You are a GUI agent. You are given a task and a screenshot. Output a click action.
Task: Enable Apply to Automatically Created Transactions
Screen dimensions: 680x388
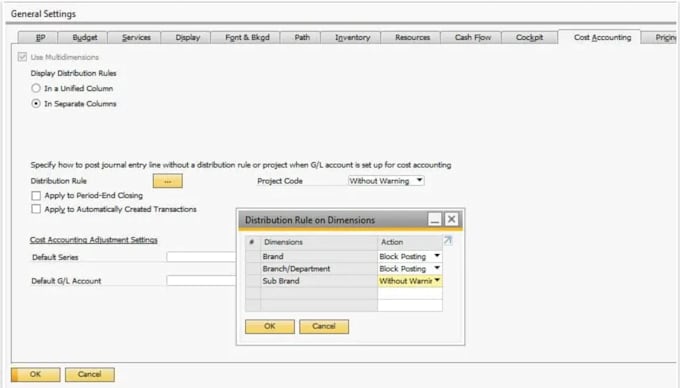point(36,209)
